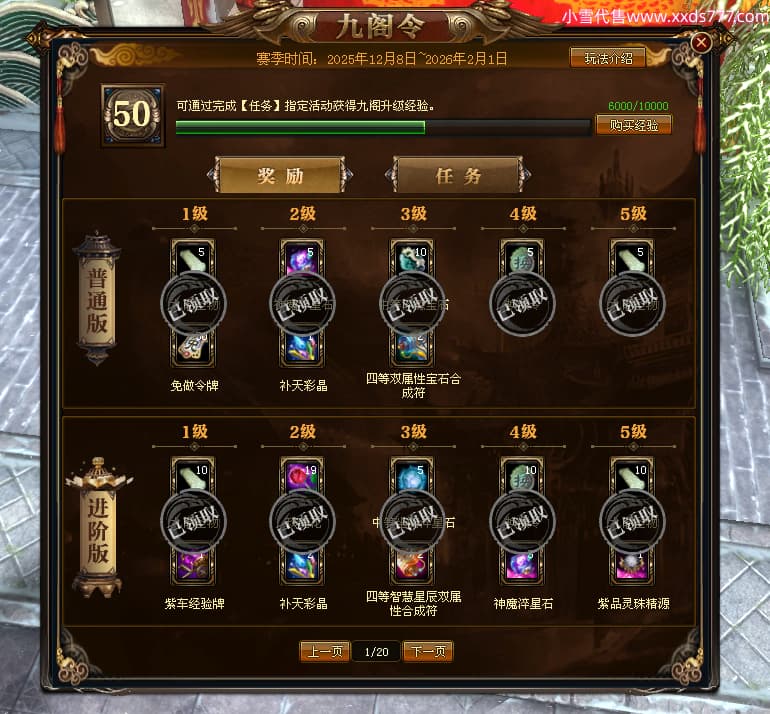Screen dimensions: 770x714
Task: Click the 四等双属性宝石合成符 icon in normal level 3
Action: [412, 350]
